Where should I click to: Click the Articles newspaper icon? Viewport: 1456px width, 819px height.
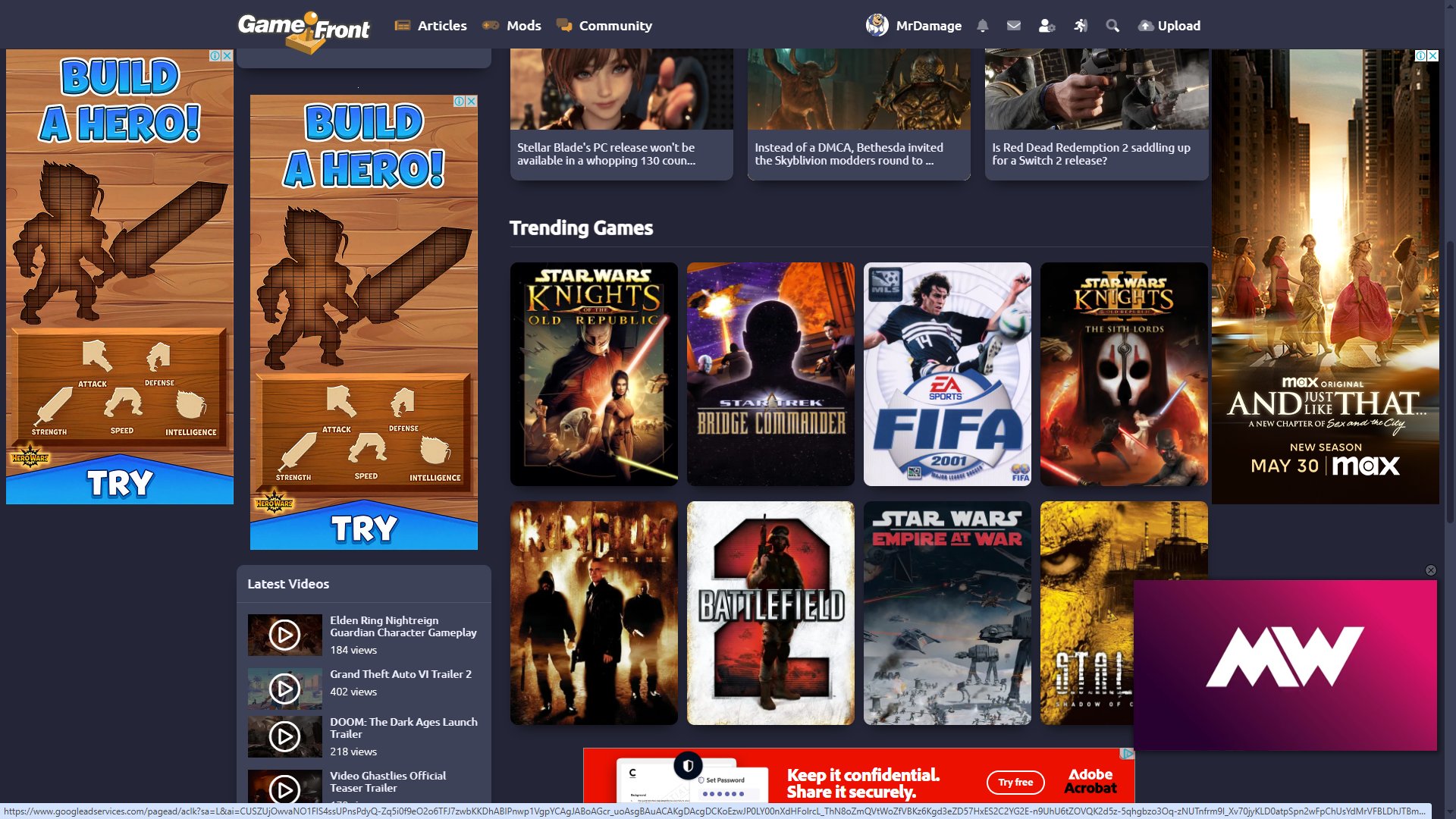[402, 26]
